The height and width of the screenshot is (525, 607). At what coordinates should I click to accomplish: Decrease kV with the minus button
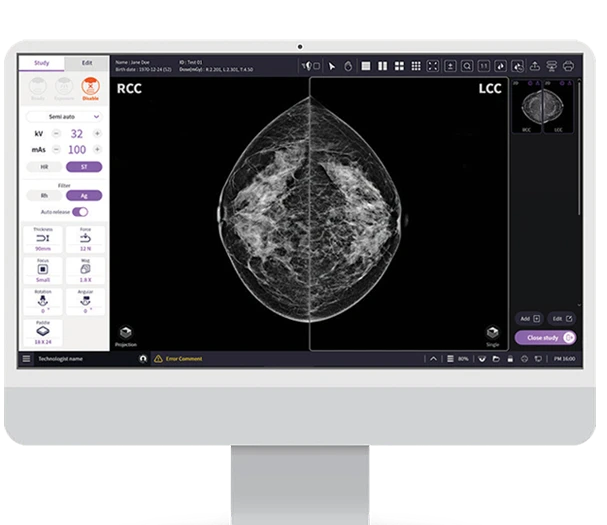pos(57,134)
